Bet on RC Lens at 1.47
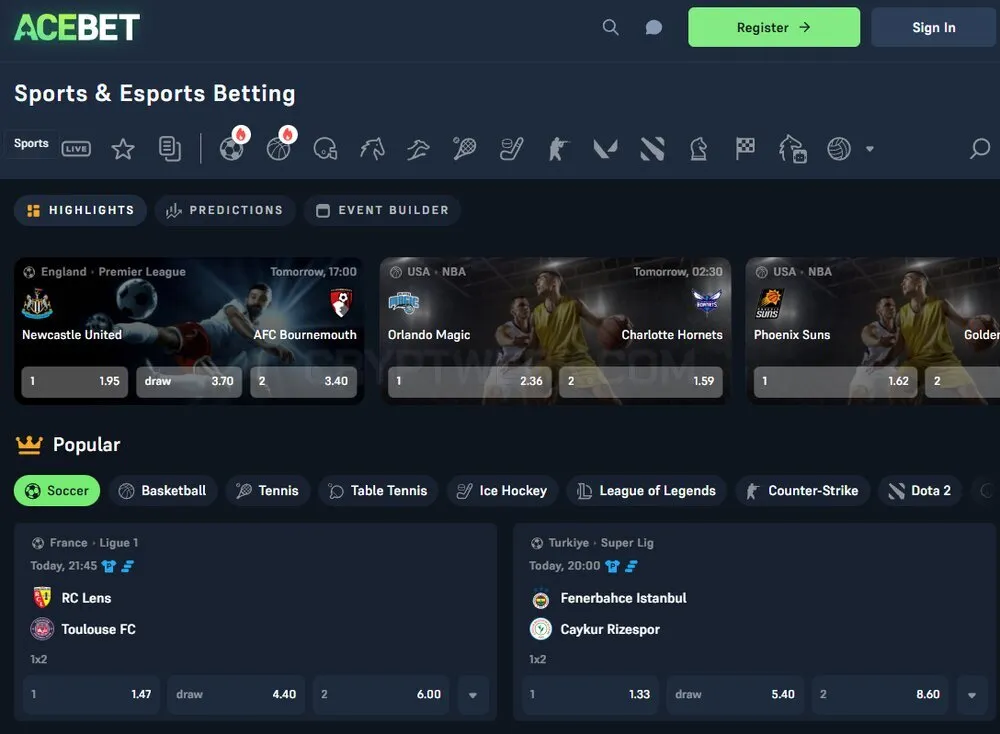Screen dimensions: 1000x734 point(91,694)
